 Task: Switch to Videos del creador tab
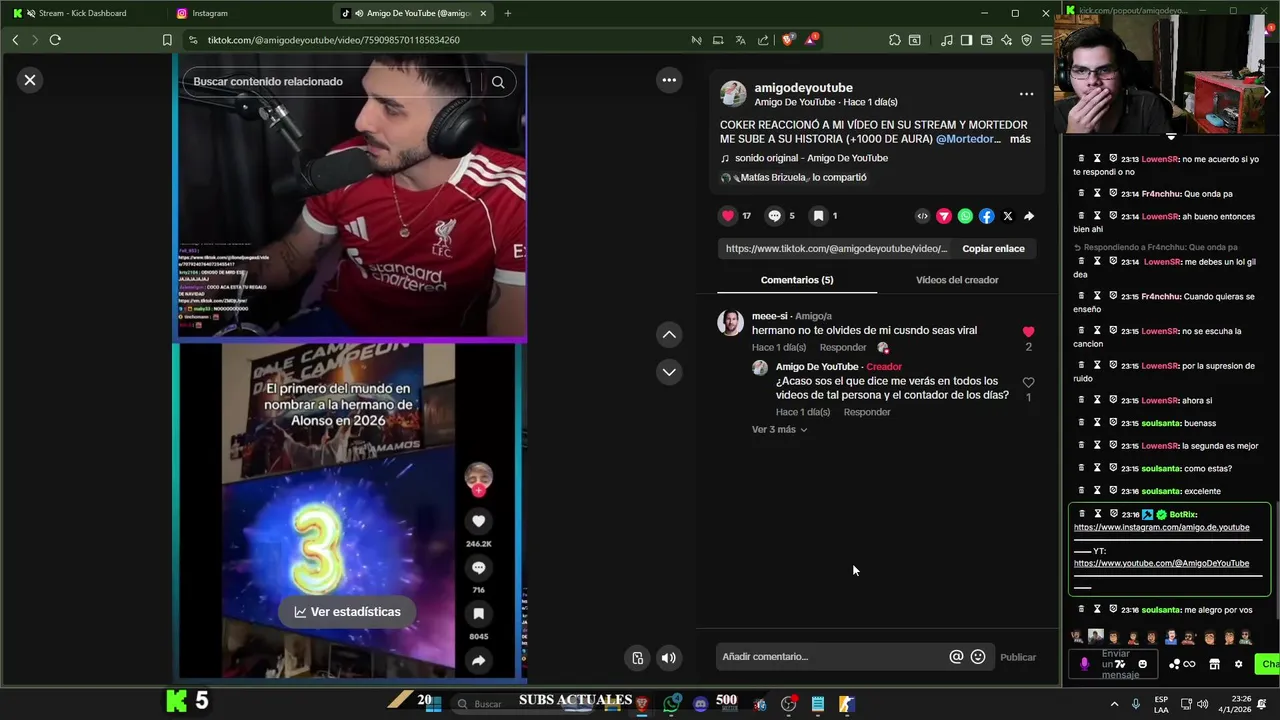pos(957,280)
